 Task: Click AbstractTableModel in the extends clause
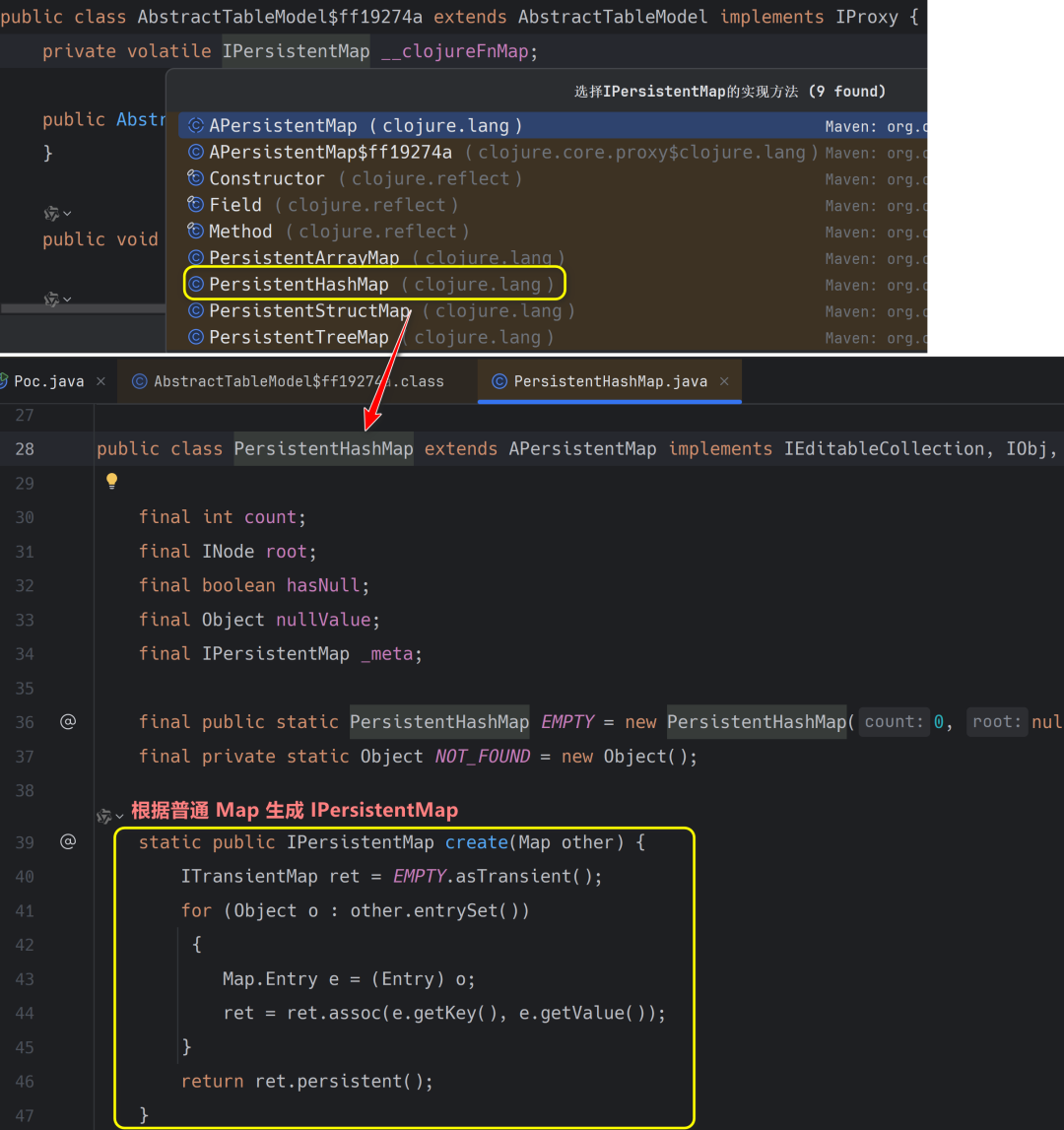point(613,17)
